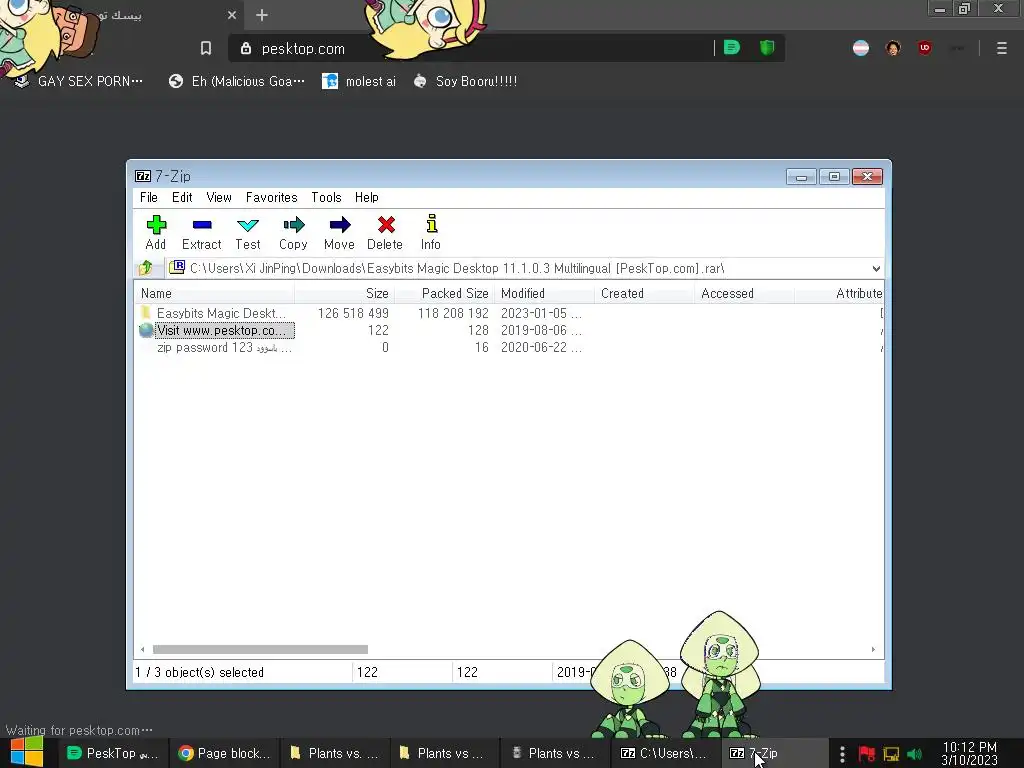Open the Eh (Malicious Goa... bookmark

tap(237, 81)
